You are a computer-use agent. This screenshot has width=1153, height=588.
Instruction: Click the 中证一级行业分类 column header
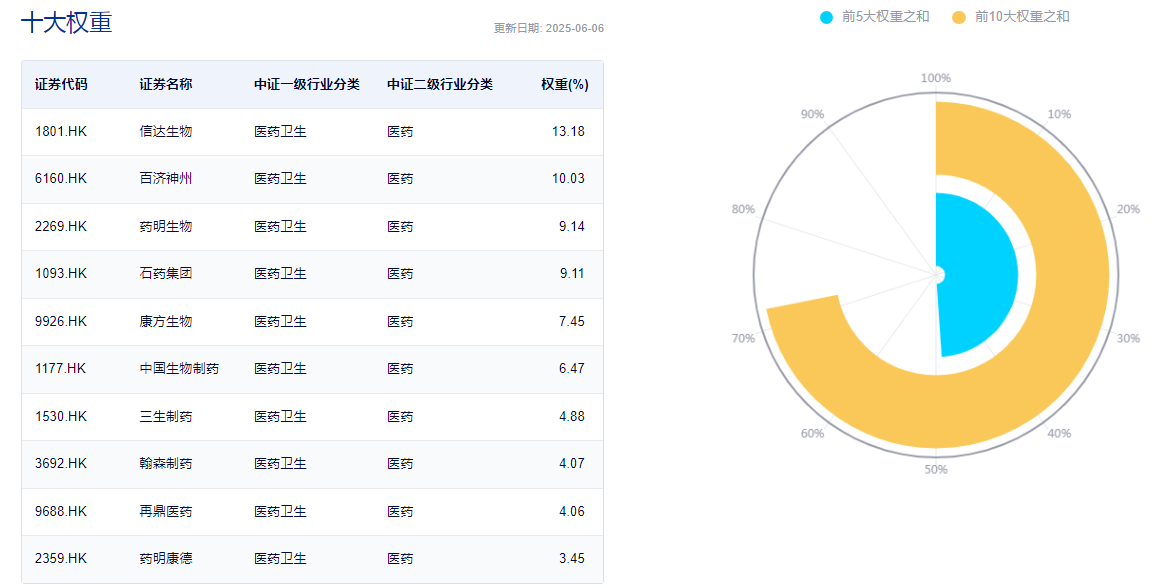(307, 85)
